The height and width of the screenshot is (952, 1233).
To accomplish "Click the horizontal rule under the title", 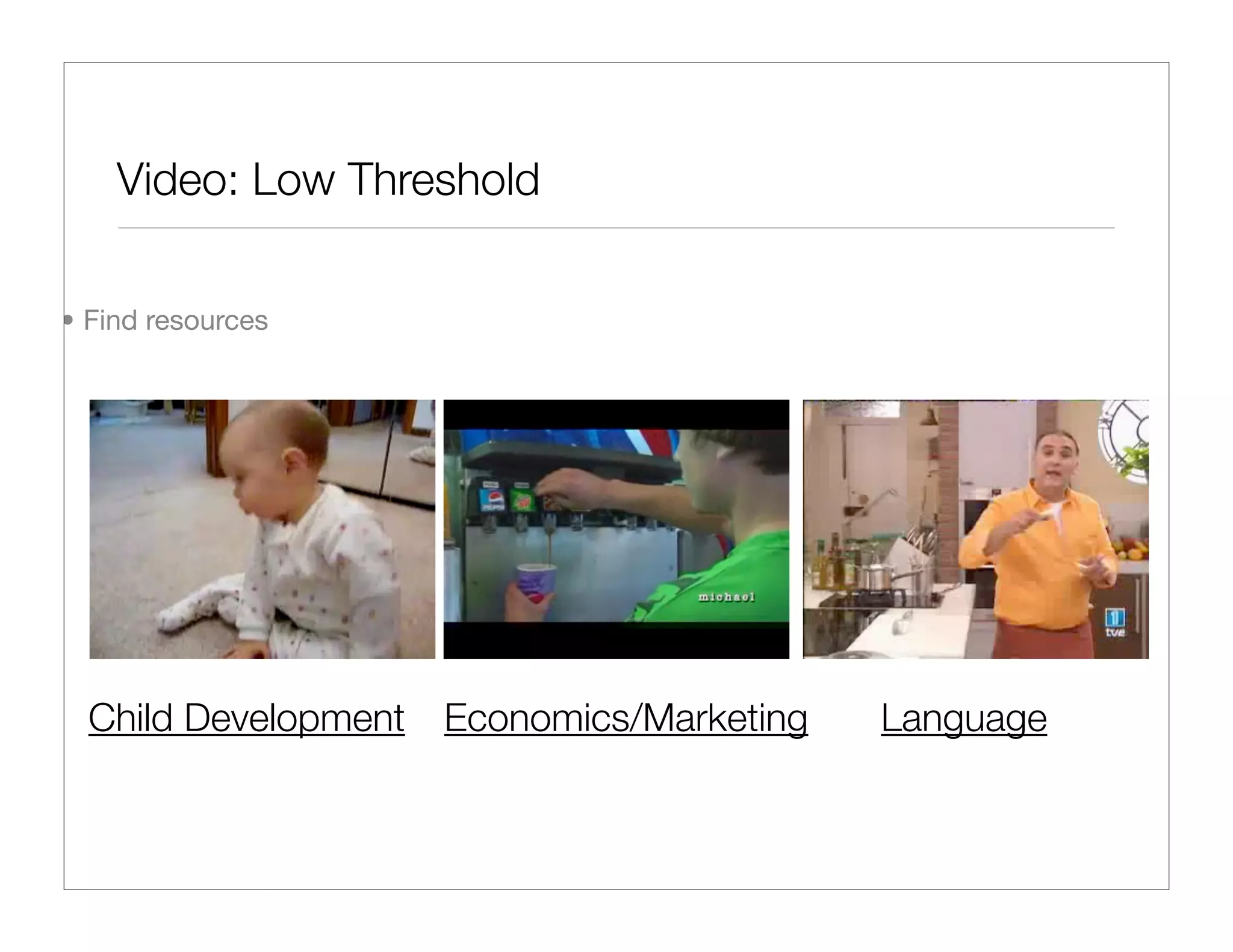I will pos(616,228).
